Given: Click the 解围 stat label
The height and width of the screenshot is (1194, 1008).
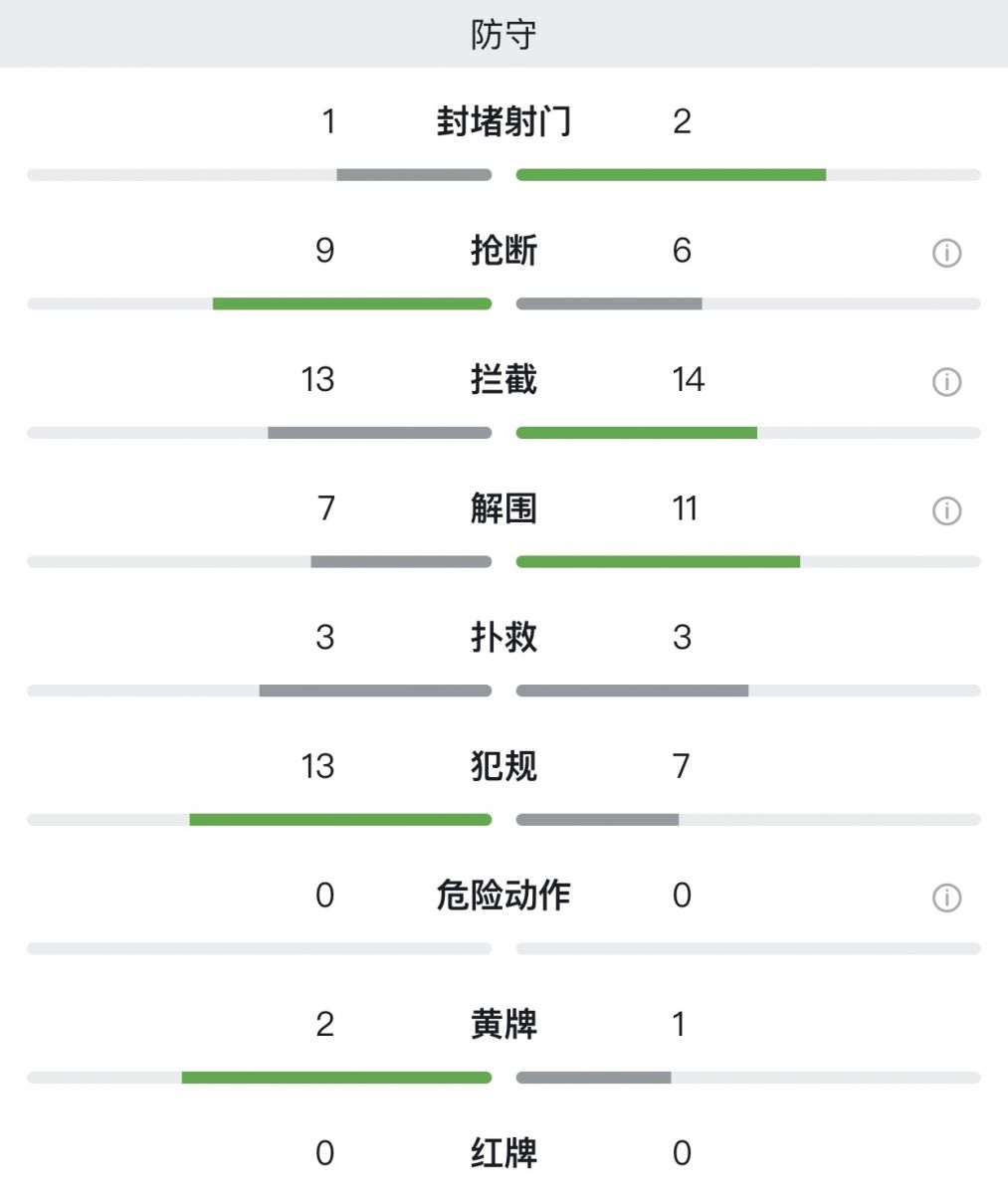Looking at the screenshot, I should point(504,508).
